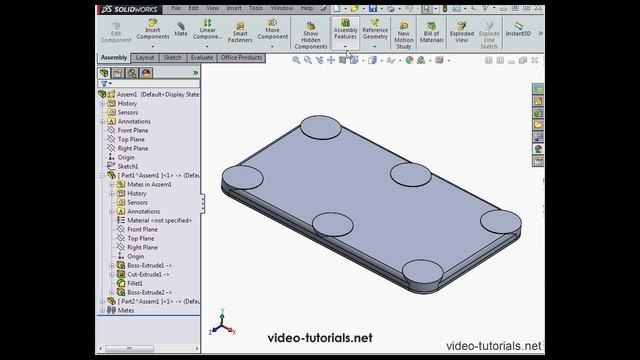Viewport: 640px width, 360px height.
Task: Create a New Motion Study
Action: click(x=404, y=36)
